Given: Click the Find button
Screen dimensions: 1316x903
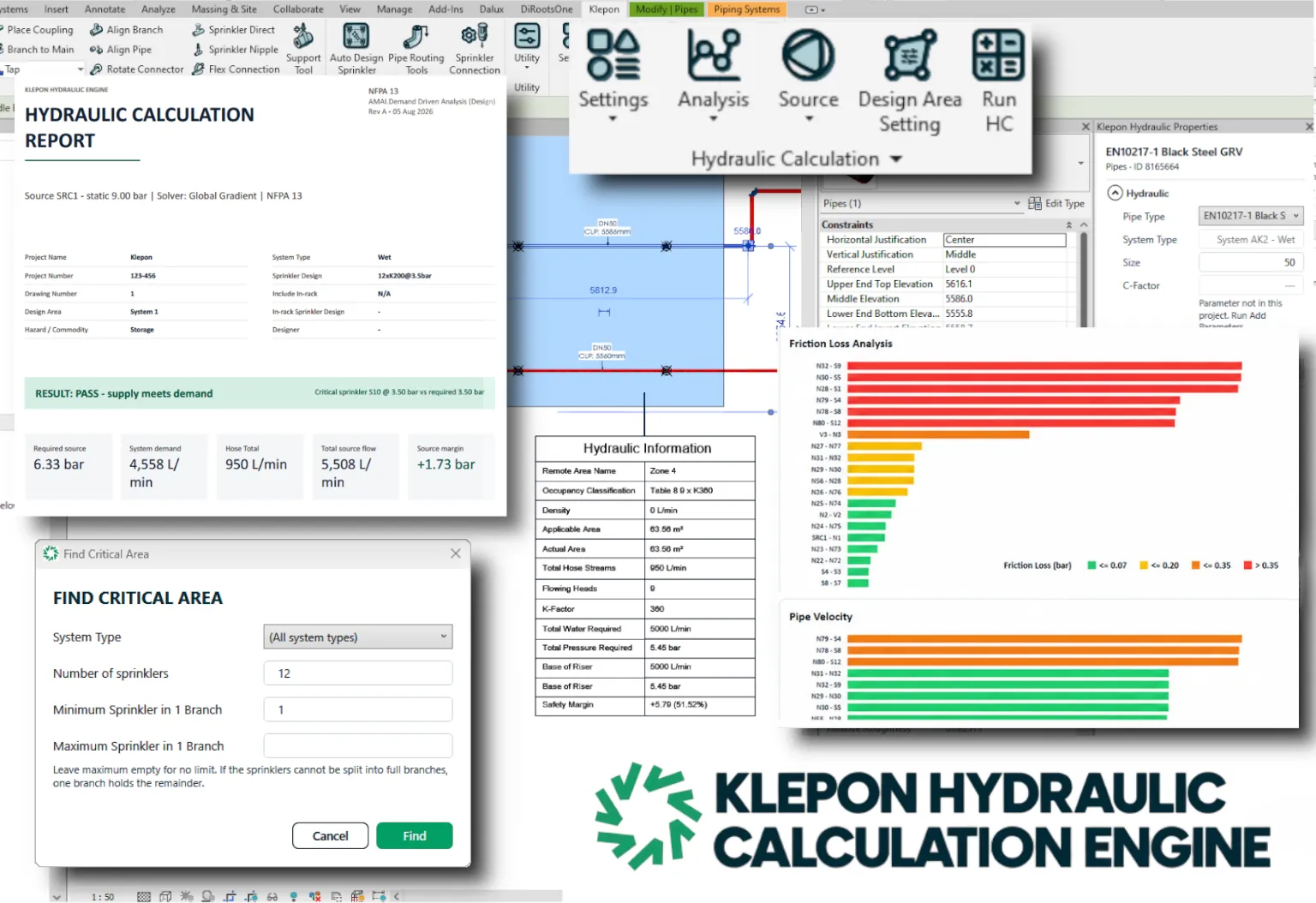Looking at the screenshot, I should click(x=415, y=835).
